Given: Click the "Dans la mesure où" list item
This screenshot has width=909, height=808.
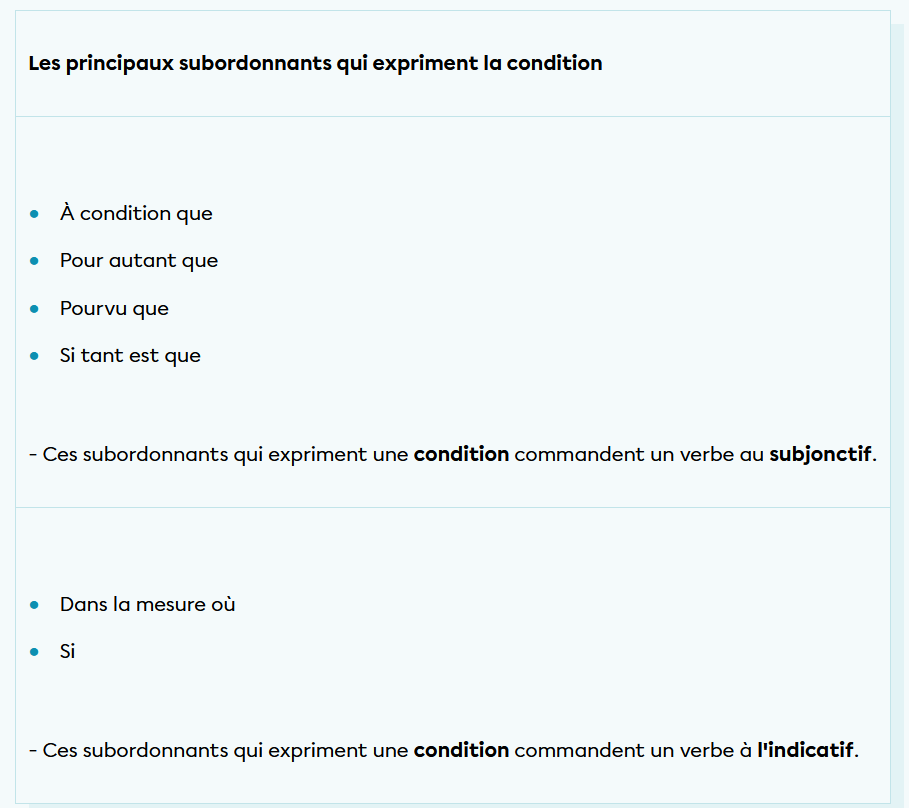Looking at the screenshot, I should coord(147,604).
